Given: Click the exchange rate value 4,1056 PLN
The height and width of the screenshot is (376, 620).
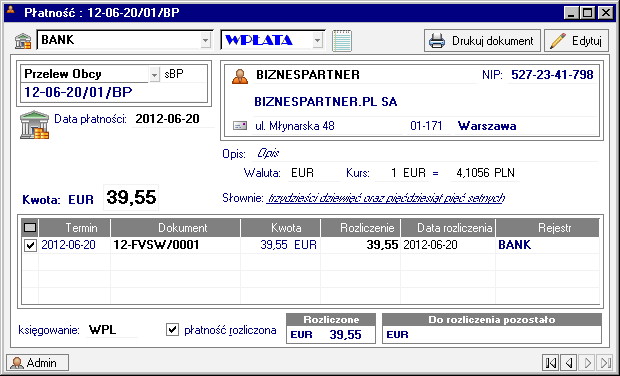Looking at the screenshot, I should 486,173.
